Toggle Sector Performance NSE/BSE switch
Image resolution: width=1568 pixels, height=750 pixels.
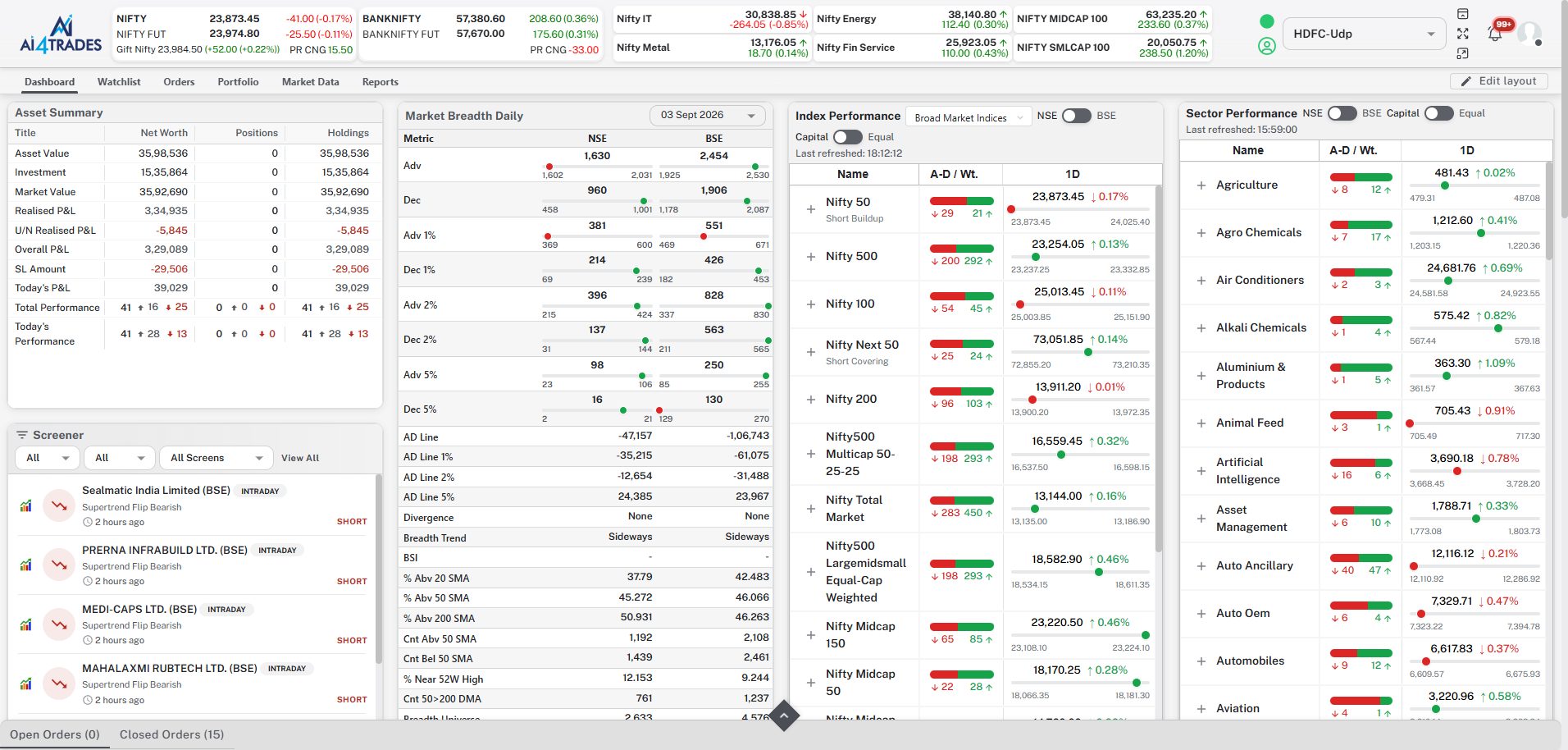coord(1342,113)
